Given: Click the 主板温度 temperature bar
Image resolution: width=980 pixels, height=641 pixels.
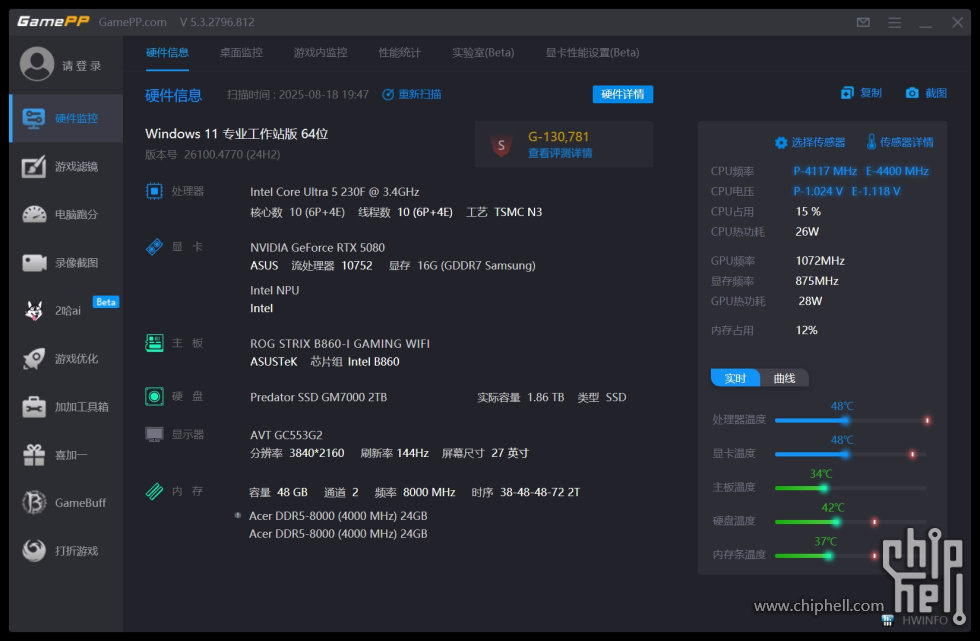Looking at the screenshot, I should click(x=852, y=488).
